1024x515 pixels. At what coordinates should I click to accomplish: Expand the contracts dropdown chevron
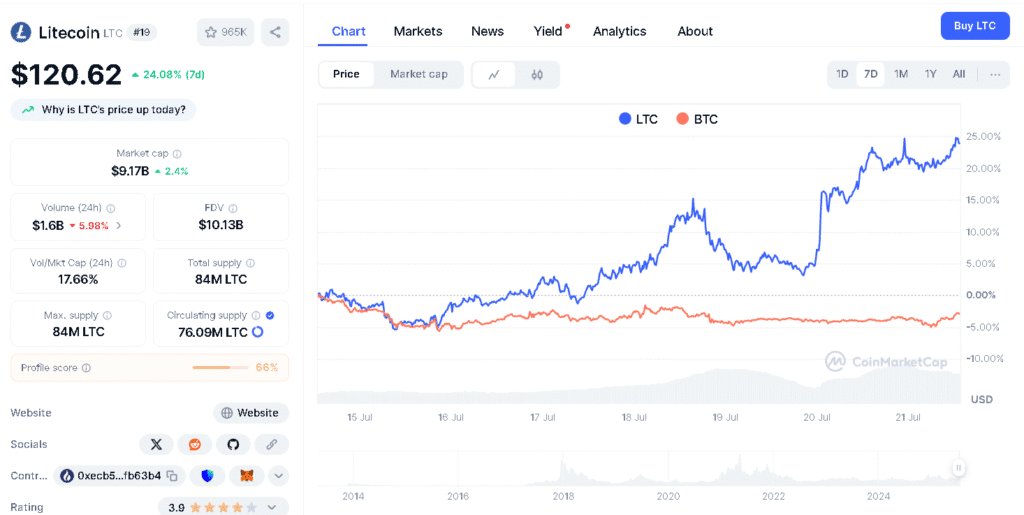click(x=279, y=476)
